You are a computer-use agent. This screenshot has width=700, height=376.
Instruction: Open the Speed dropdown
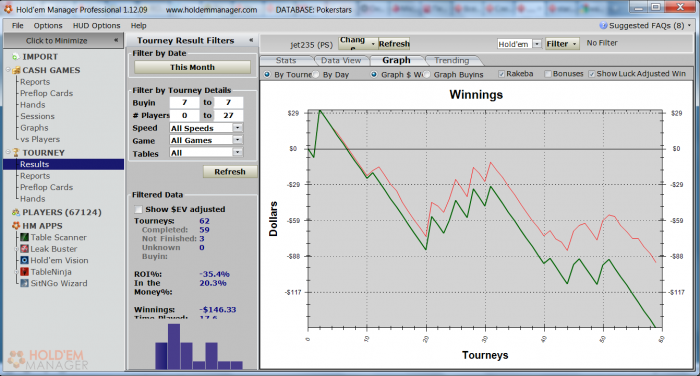point(238,128)
